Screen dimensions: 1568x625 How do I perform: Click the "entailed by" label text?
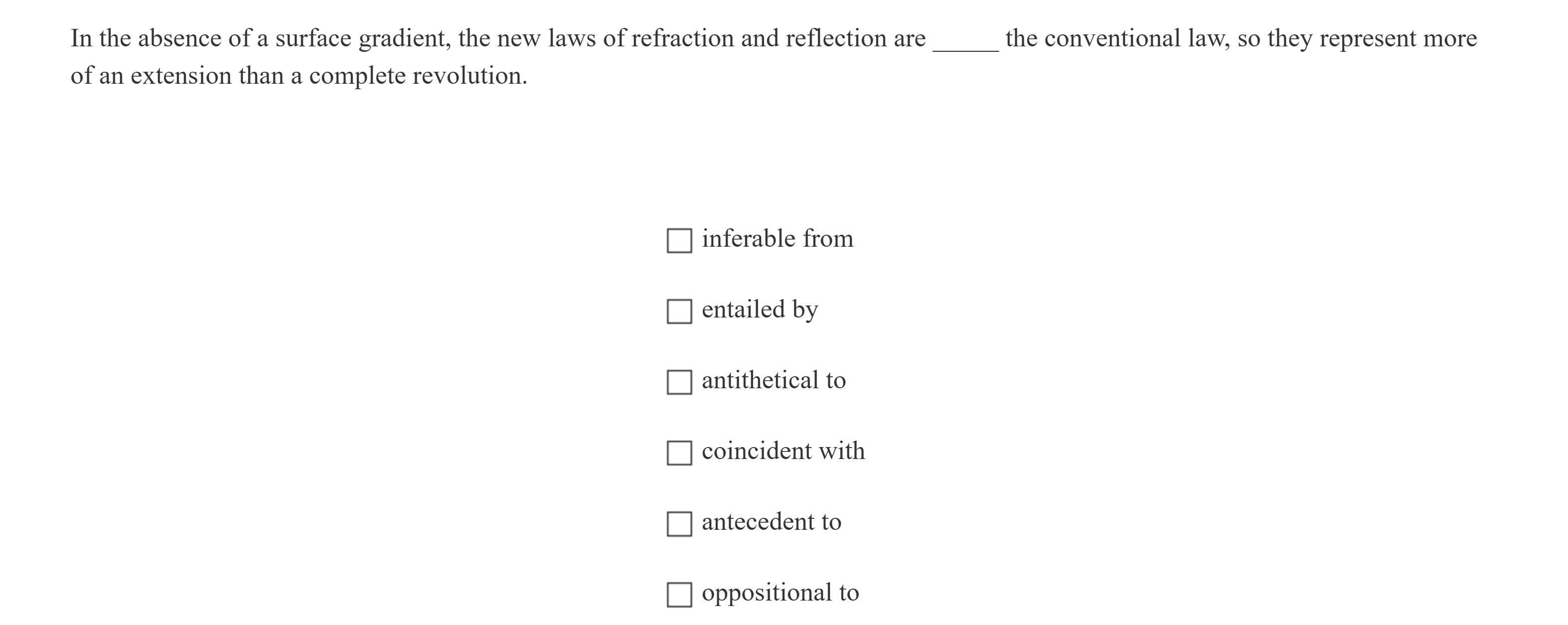760,310
